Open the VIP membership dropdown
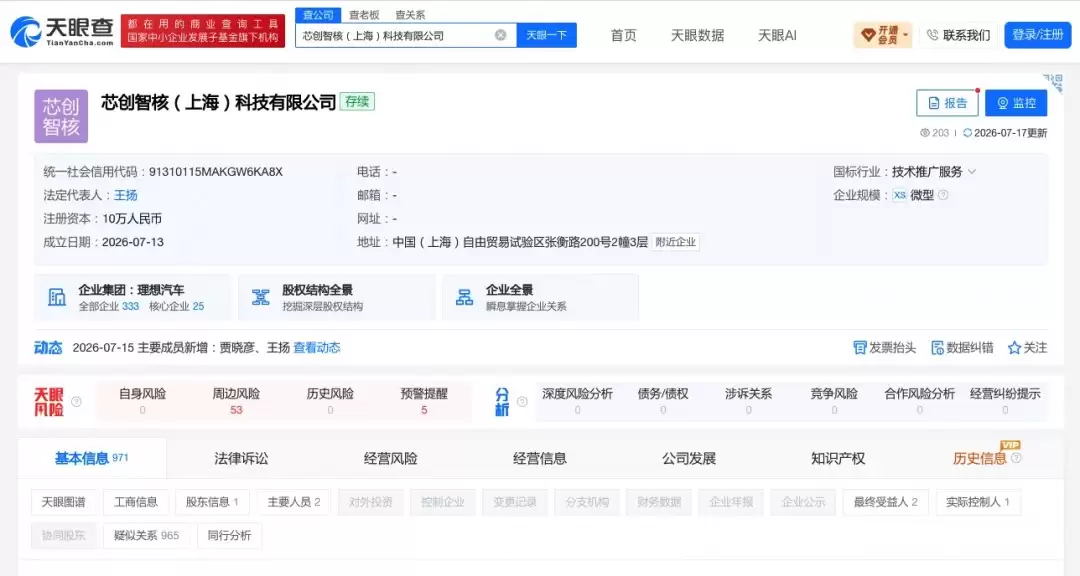The width and height of the screenshot is (1080, 576). click(x=883, y=35)
